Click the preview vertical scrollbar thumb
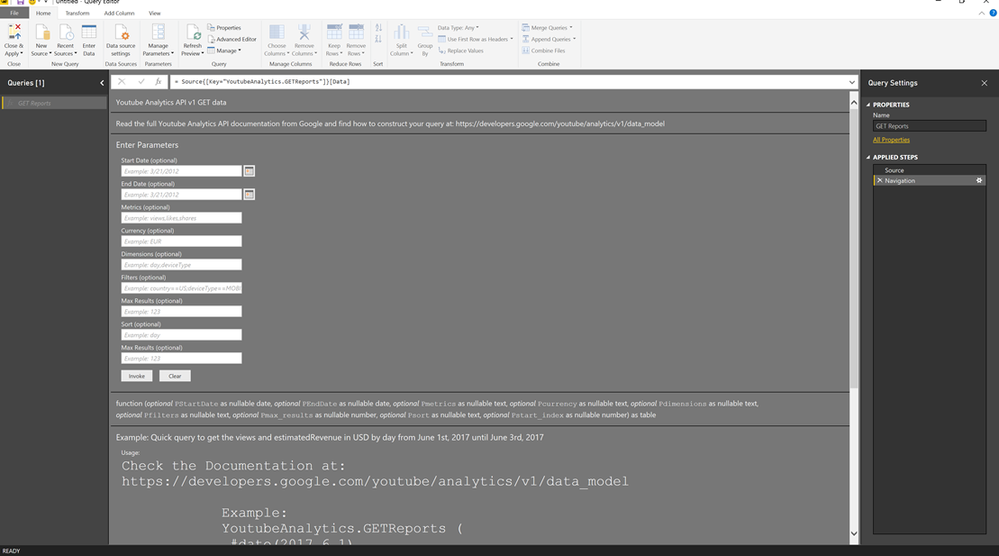The height and width of the screenshot is (556, 999). coord(854,247)
